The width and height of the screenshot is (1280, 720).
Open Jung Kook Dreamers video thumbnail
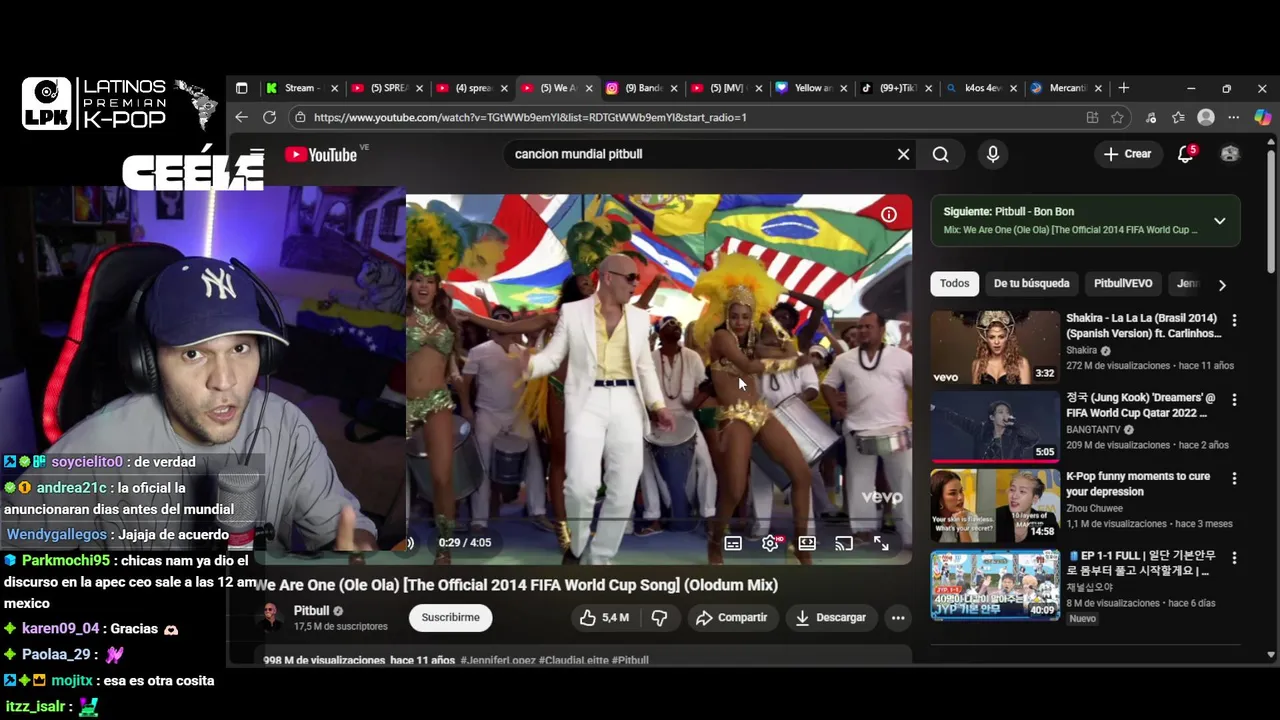pyautogui.click(x=995, y=426)
